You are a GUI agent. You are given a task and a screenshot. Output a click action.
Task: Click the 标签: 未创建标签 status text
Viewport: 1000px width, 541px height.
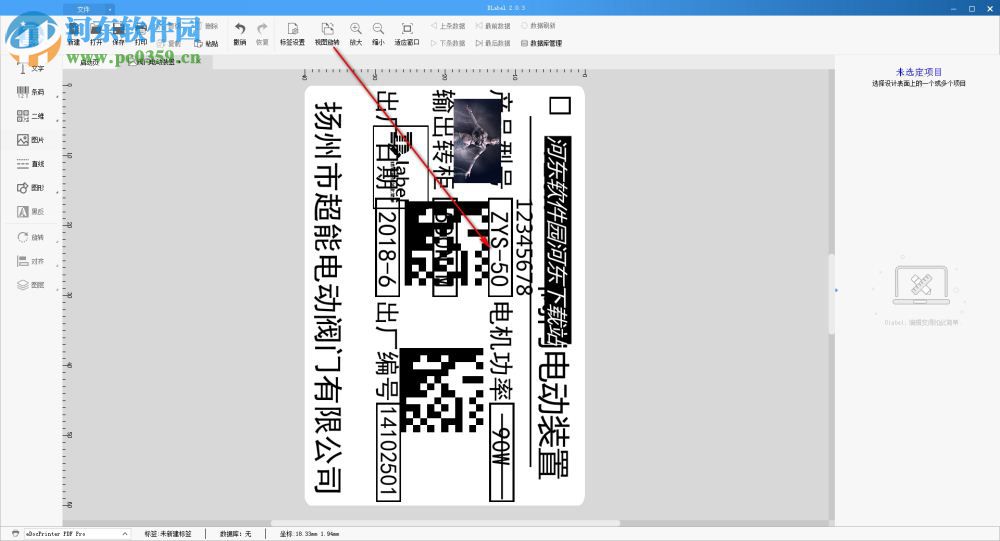pos(168,533)
